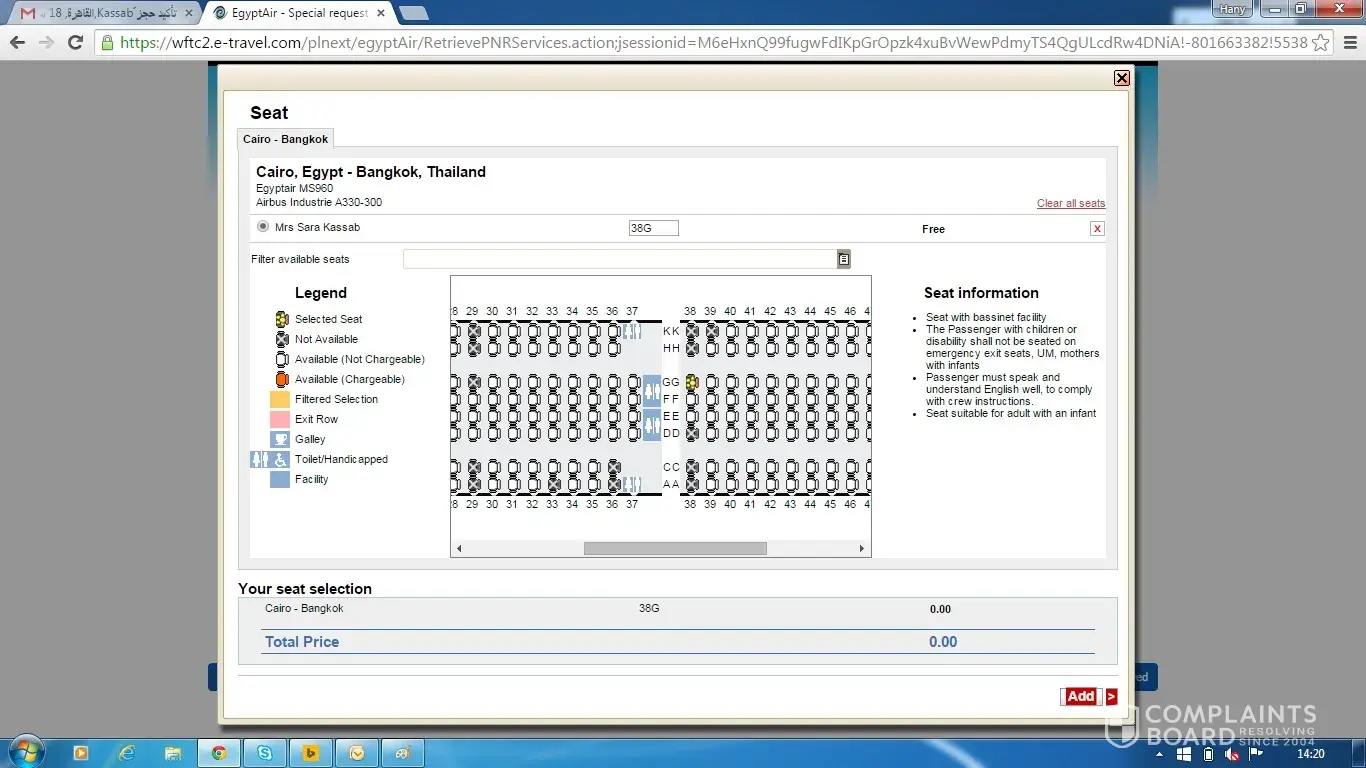Switch to the Gmail Kassab browser tab

point(105,13)
